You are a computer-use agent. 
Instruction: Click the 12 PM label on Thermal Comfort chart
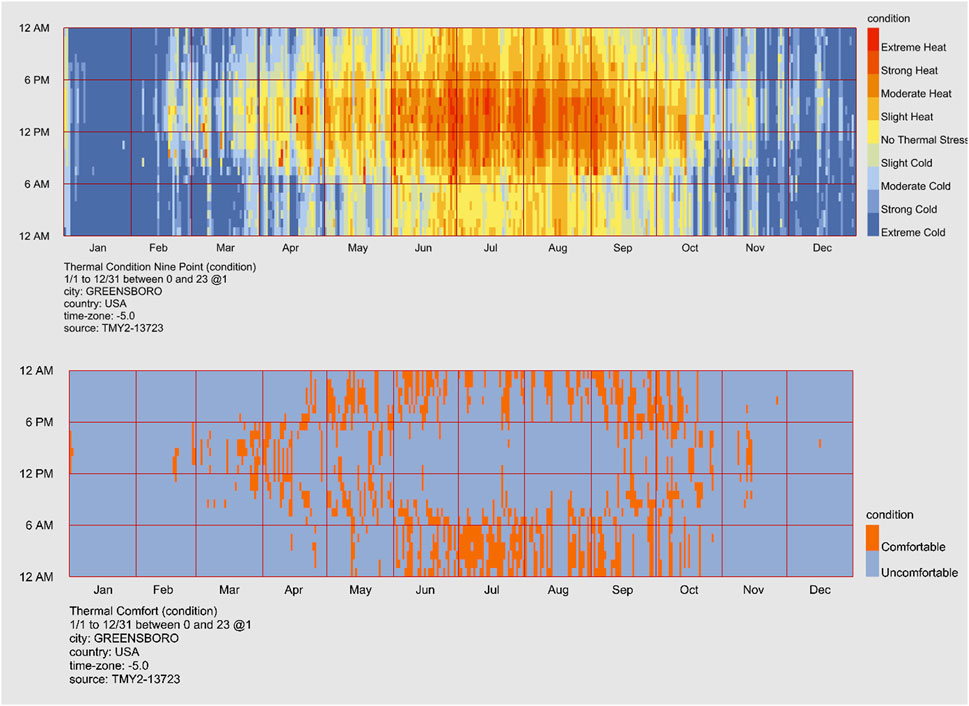[x=36, y=474]
